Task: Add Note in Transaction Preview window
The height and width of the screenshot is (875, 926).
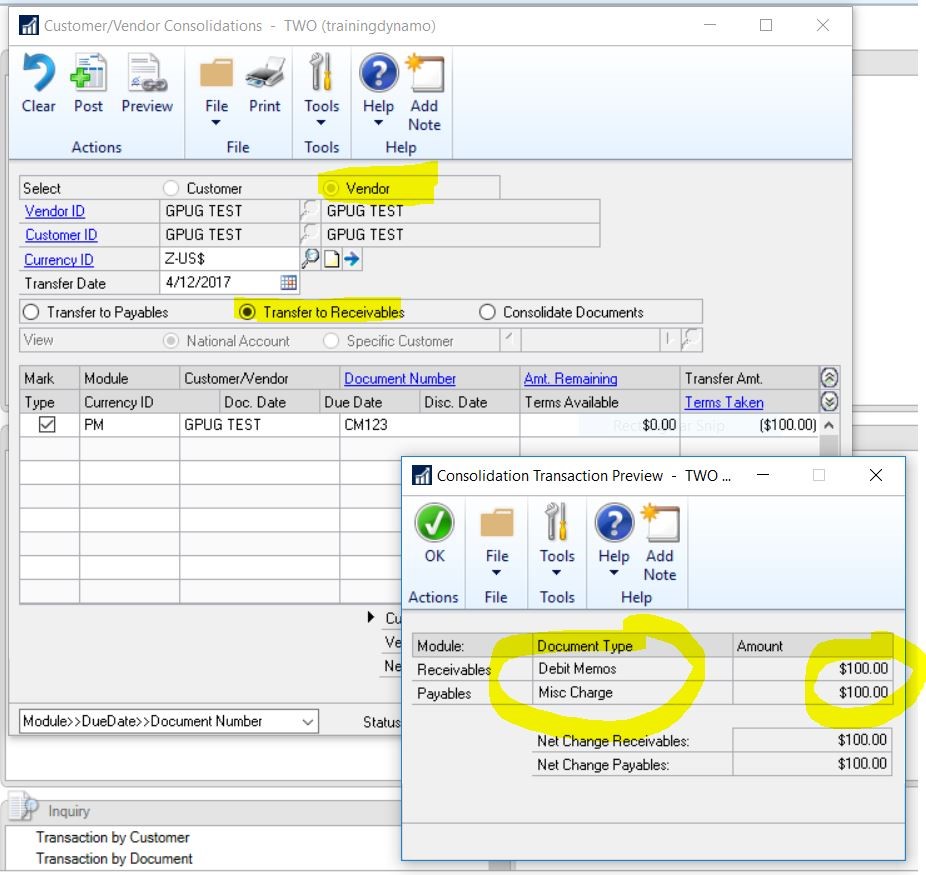Action: pyautogui.click(x=660, y=523)
